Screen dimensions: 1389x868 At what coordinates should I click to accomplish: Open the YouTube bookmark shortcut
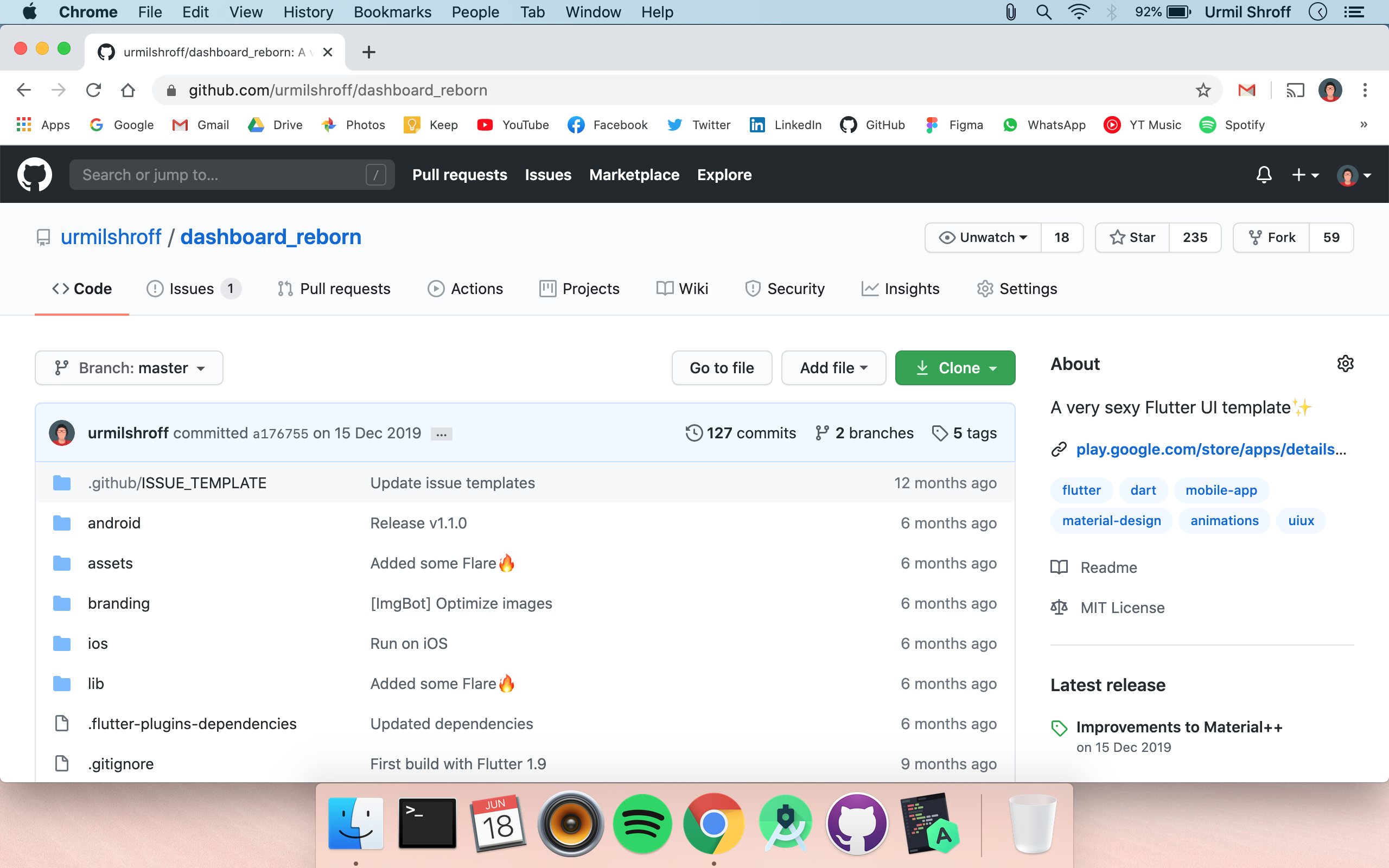coord(513,125)
